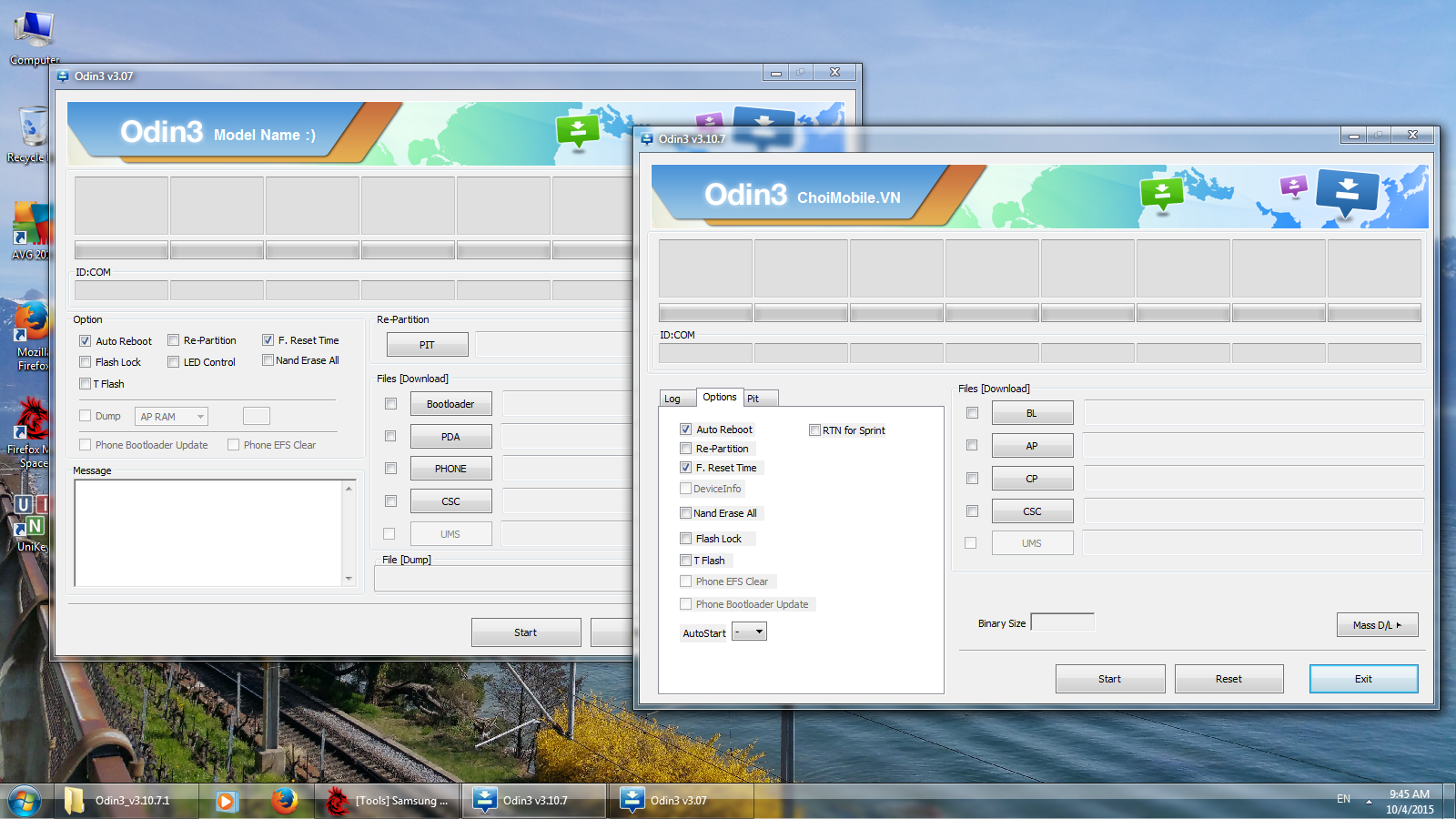This screenshot has height=819, width=1456.
Task: Activate the Odin3 v3.07 taskbar button
Action: (681, 801)
